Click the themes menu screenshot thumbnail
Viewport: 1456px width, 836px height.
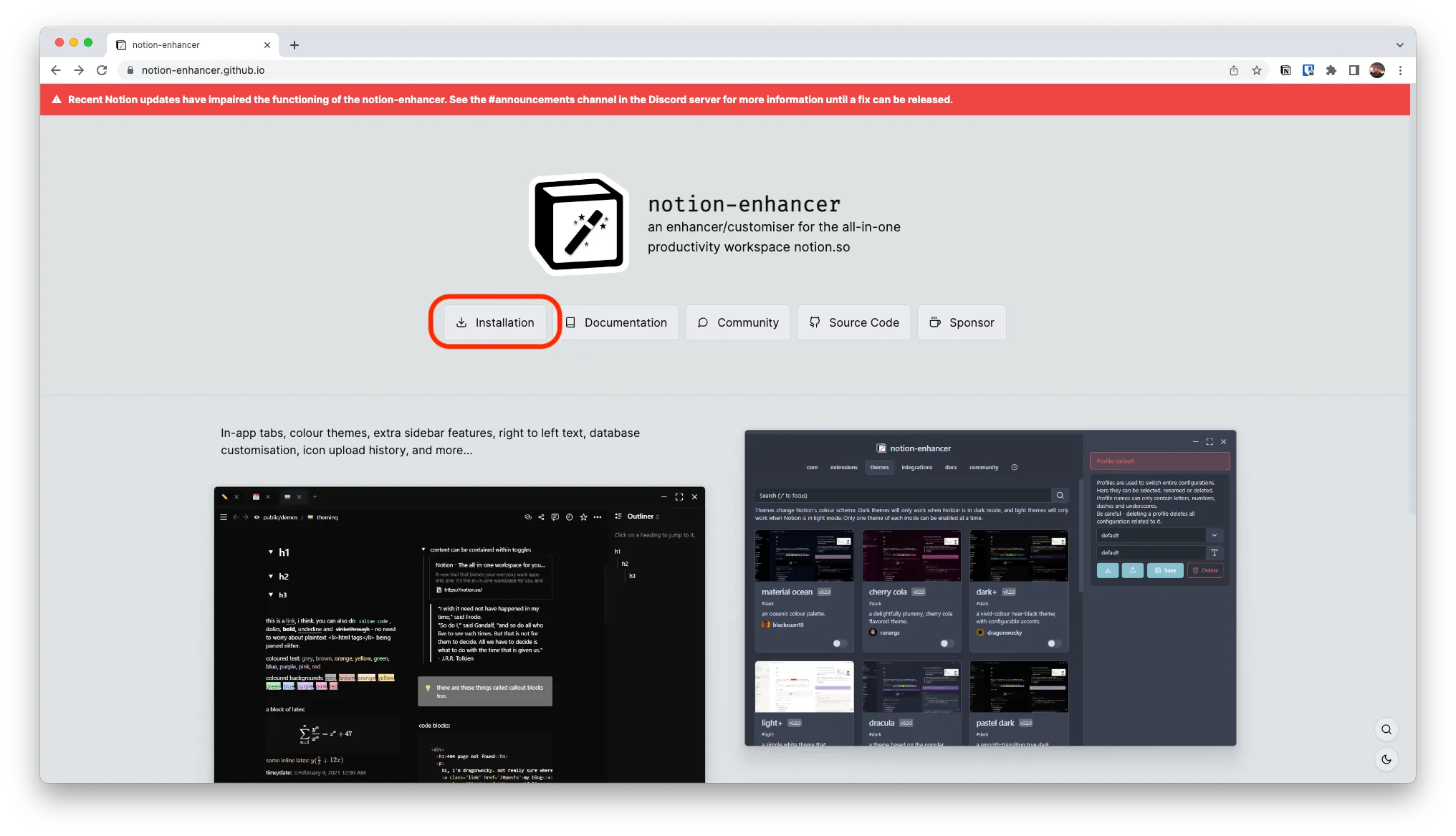pyautogui.click(x=990, y=587)
